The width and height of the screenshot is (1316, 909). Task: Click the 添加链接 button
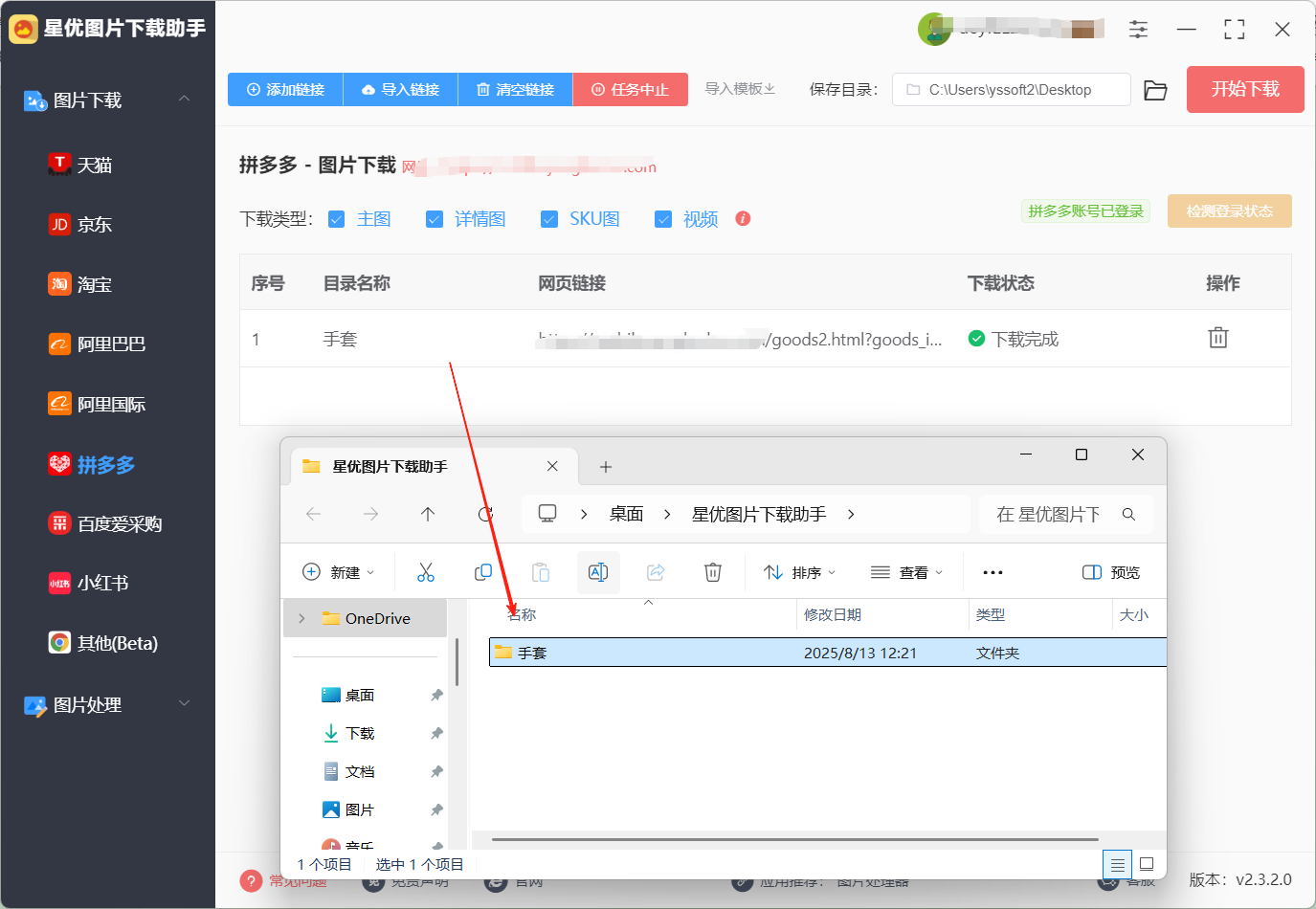point(285,89)
